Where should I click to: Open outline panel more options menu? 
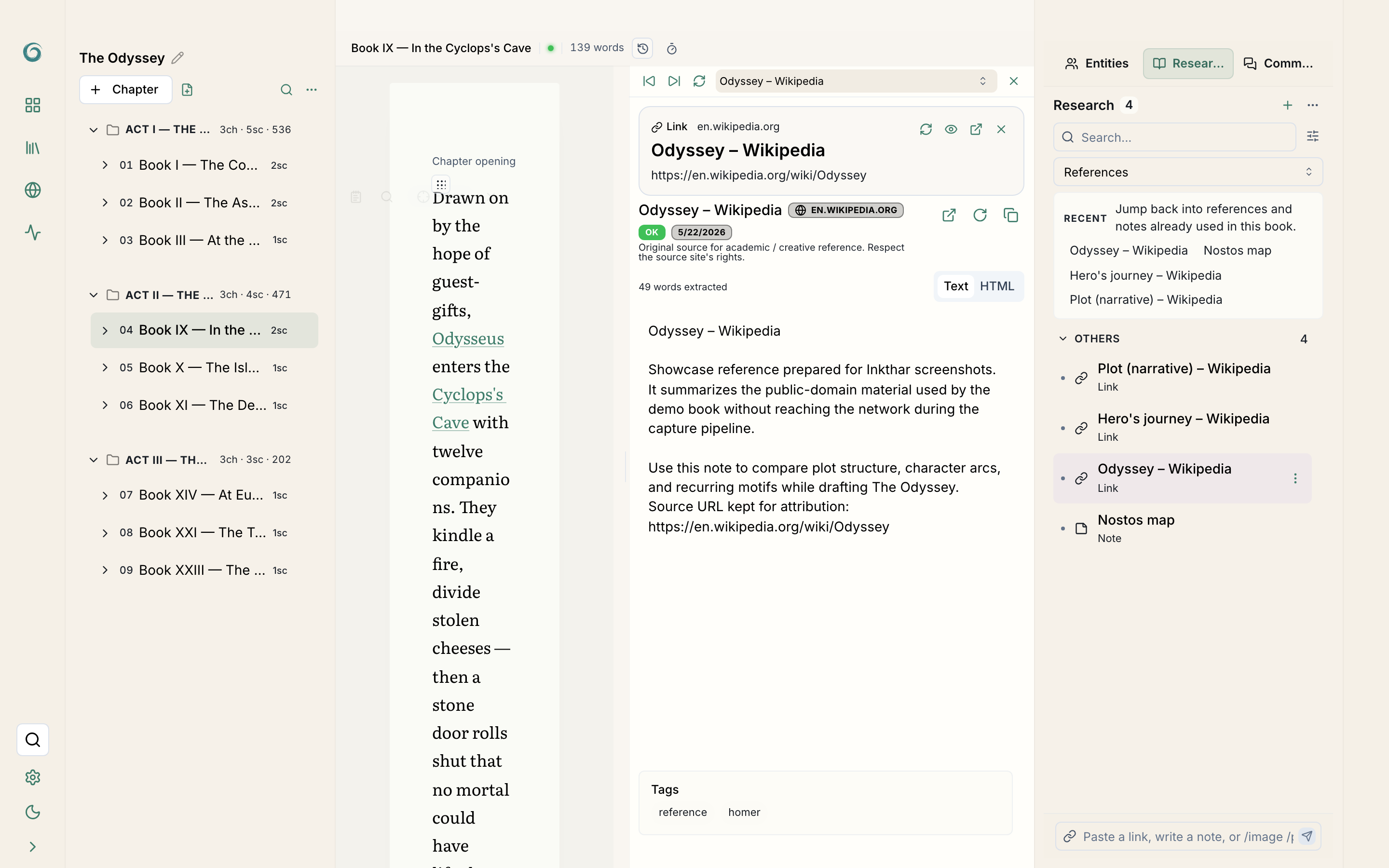click(312, 90)
